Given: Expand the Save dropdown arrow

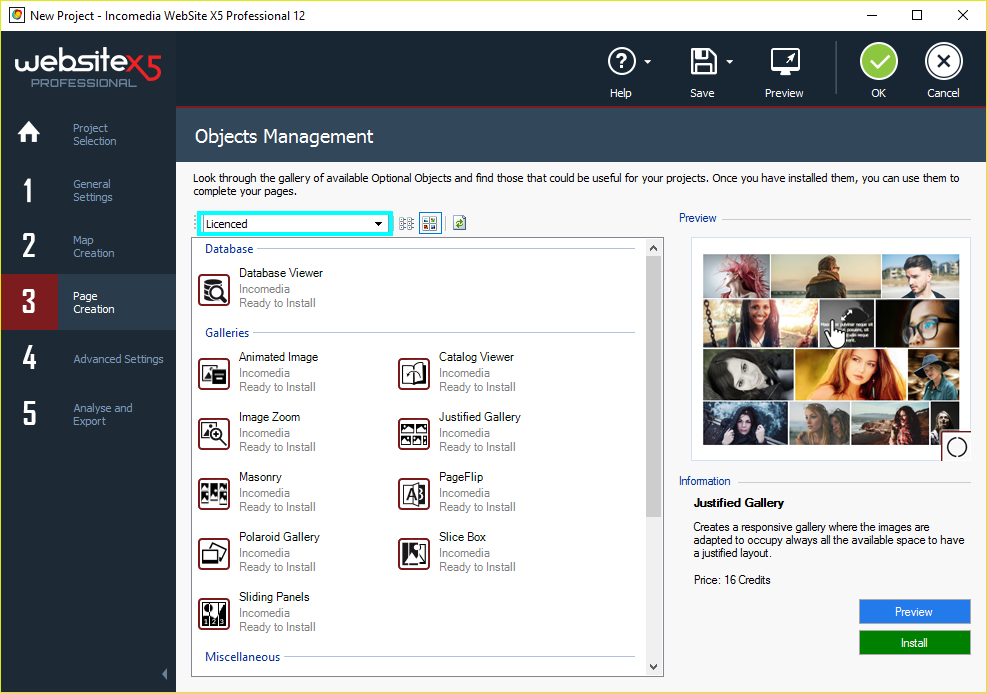Looking at the screenshot, I should pyautogui.click(x=730, y=62).
